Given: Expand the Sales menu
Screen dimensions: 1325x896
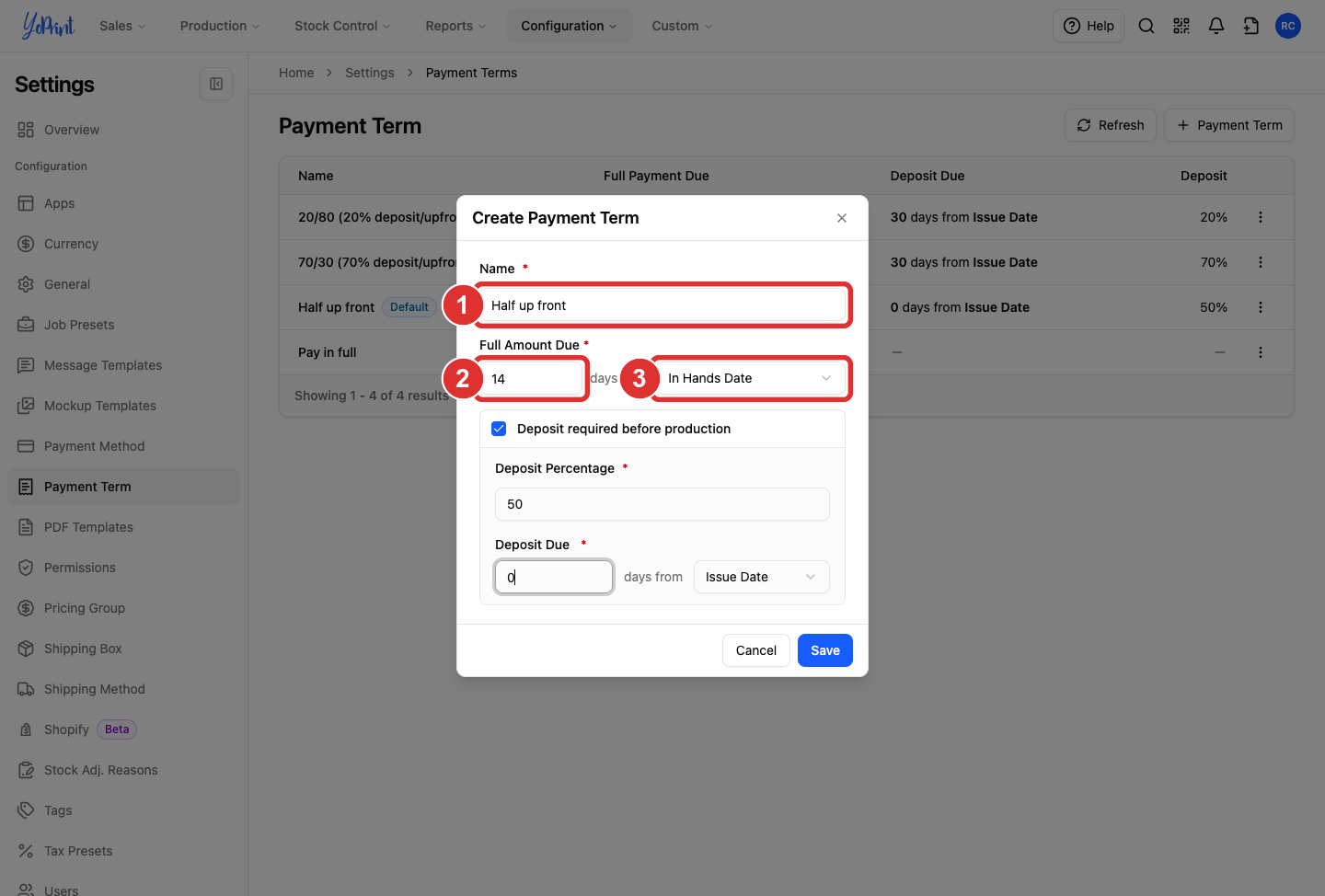Looking at the screenshot, I should (122, 26).
